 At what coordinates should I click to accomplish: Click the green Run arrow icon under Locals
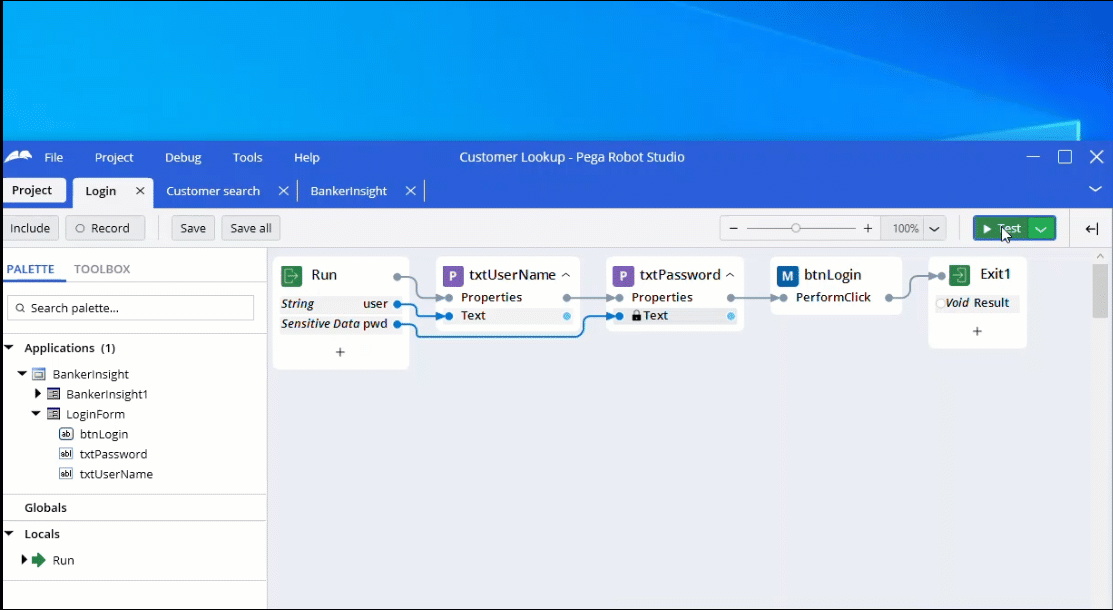(x=39, y=560)
